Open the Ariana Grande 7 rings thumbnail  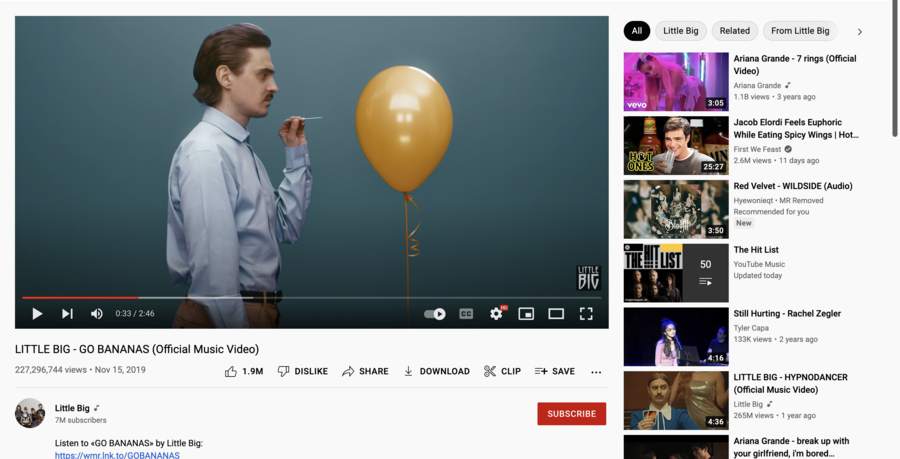click(676, 81)
